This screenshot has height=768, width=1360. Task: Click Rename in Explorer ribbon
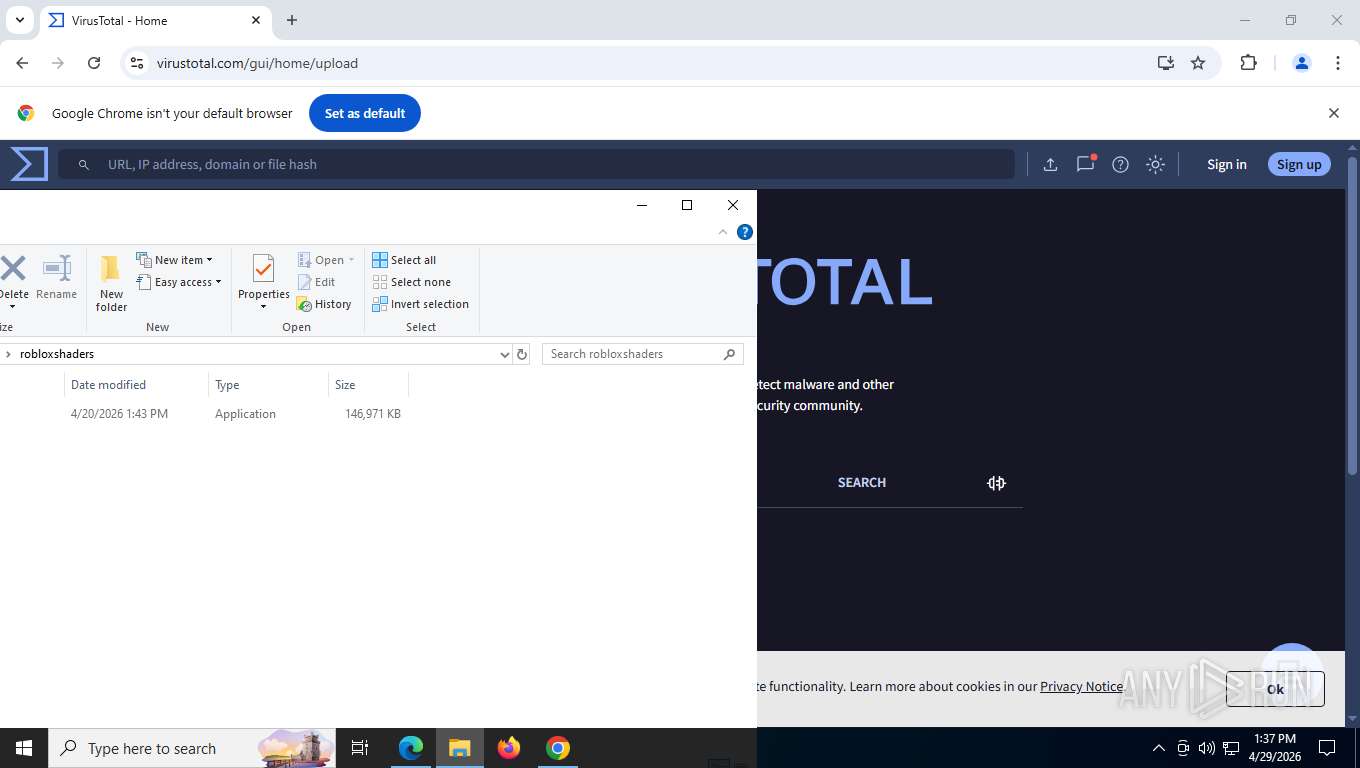point(56,278)
